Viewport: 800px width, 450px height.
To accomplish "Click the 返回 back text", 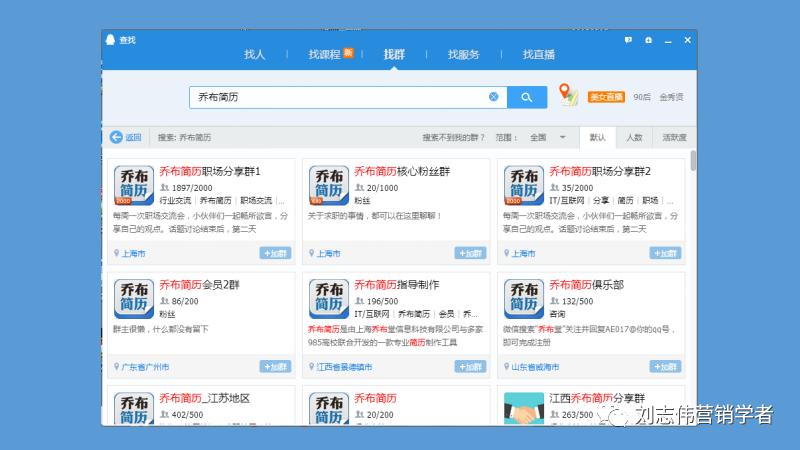I will pyautogui.click(x=133, y=137).
